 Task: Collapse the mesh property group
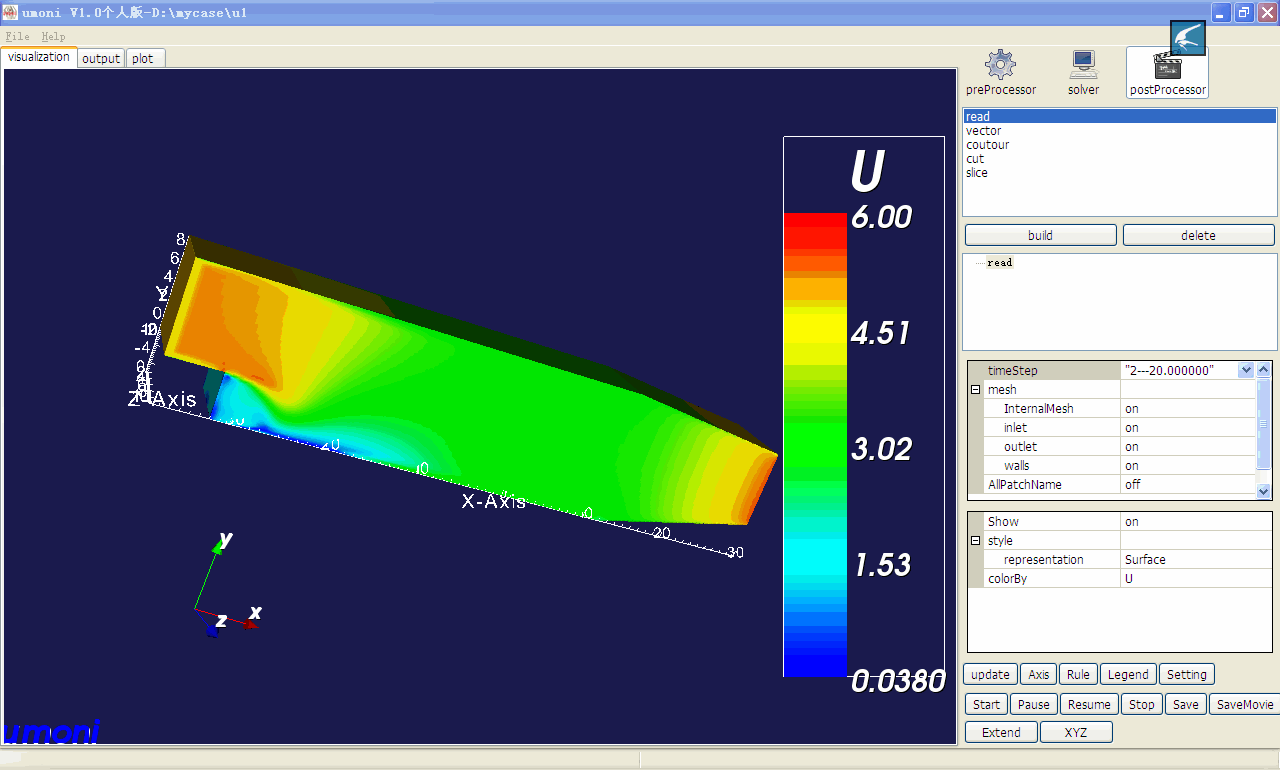(975, 390)
